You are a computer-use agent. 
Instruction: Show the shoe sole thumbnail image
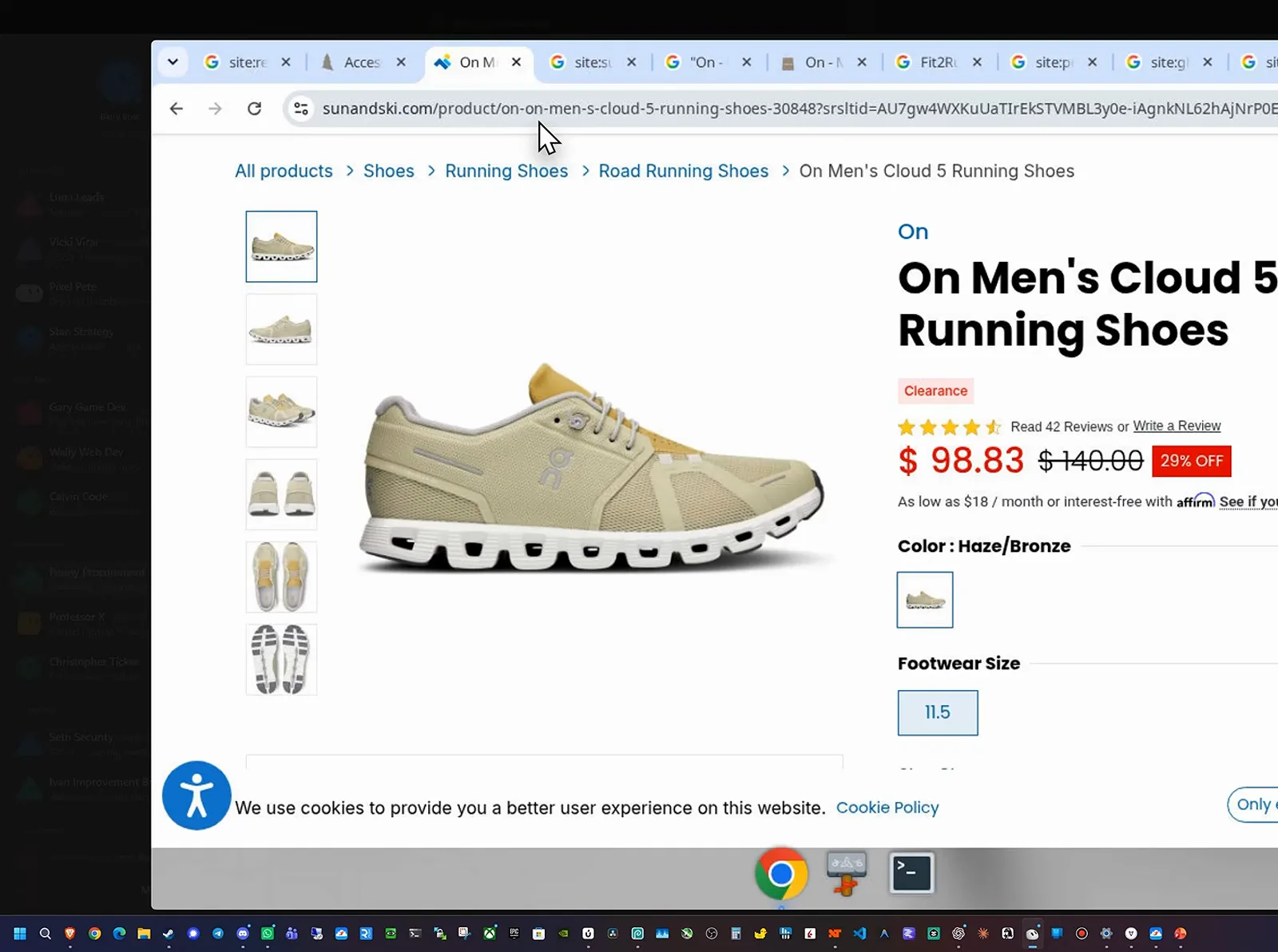281,660
